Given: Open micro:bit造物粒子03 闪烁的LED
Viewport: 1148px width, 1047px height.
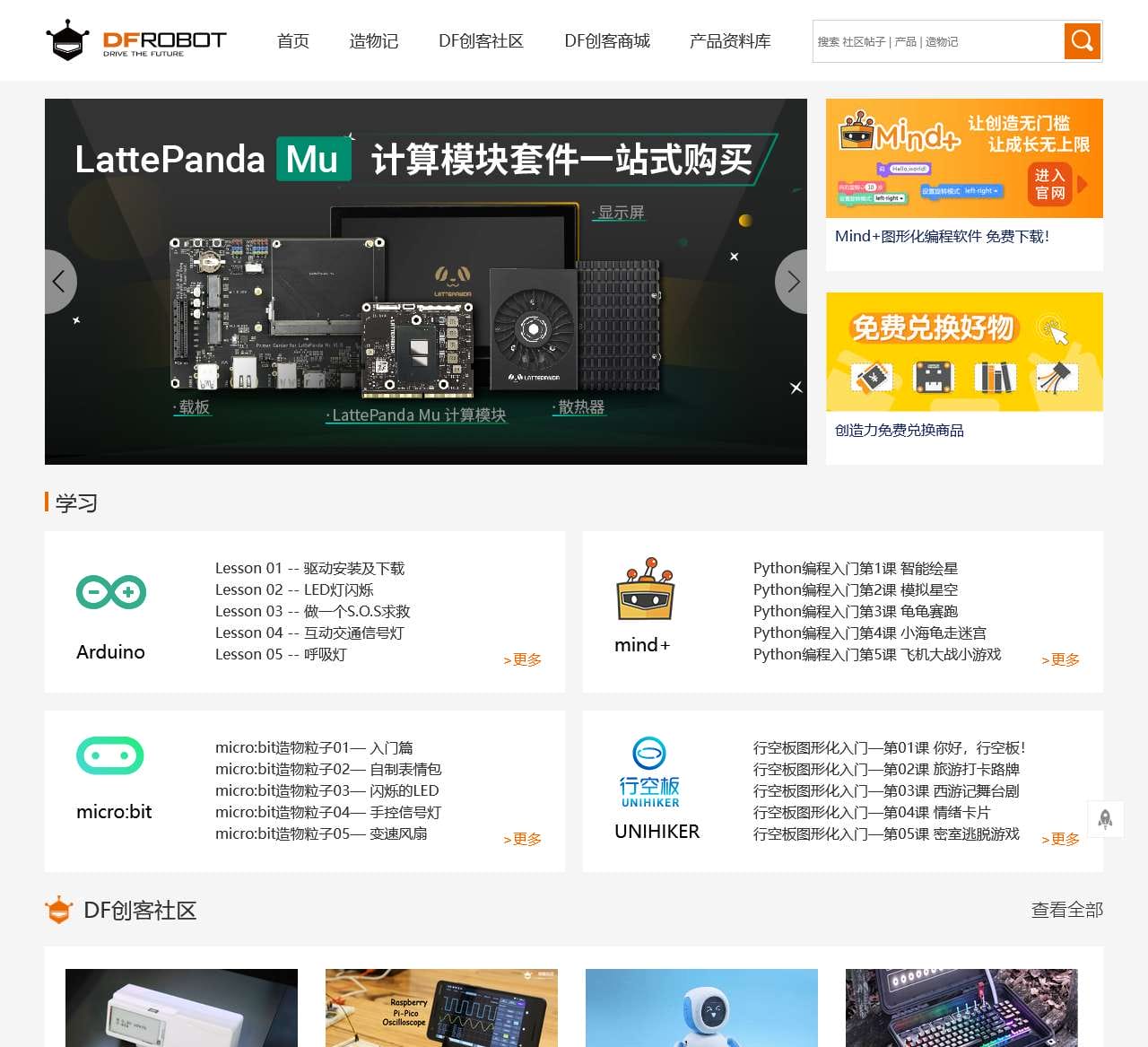Looking at the screenshot, I should pyautogui.click(x=326, y=790).
